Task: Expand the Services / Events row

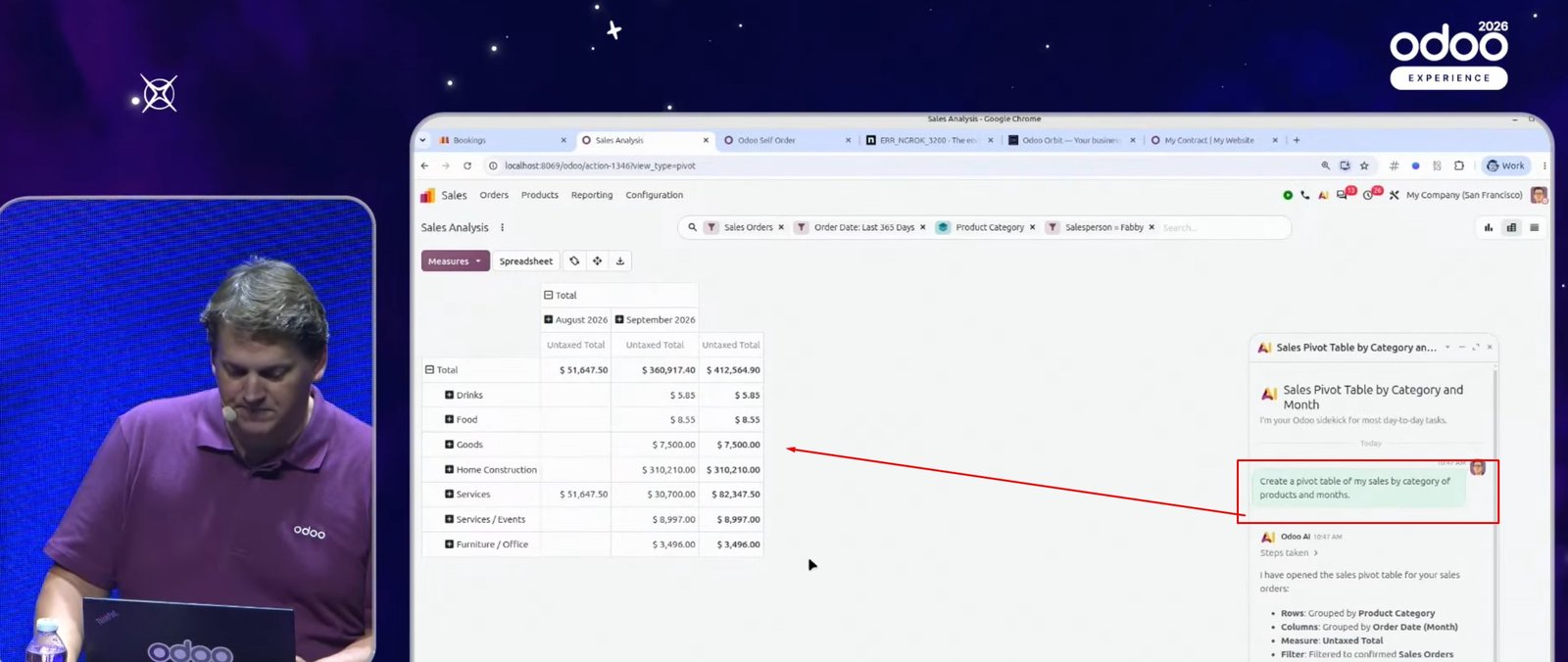Action: click(x=449, y=519)
